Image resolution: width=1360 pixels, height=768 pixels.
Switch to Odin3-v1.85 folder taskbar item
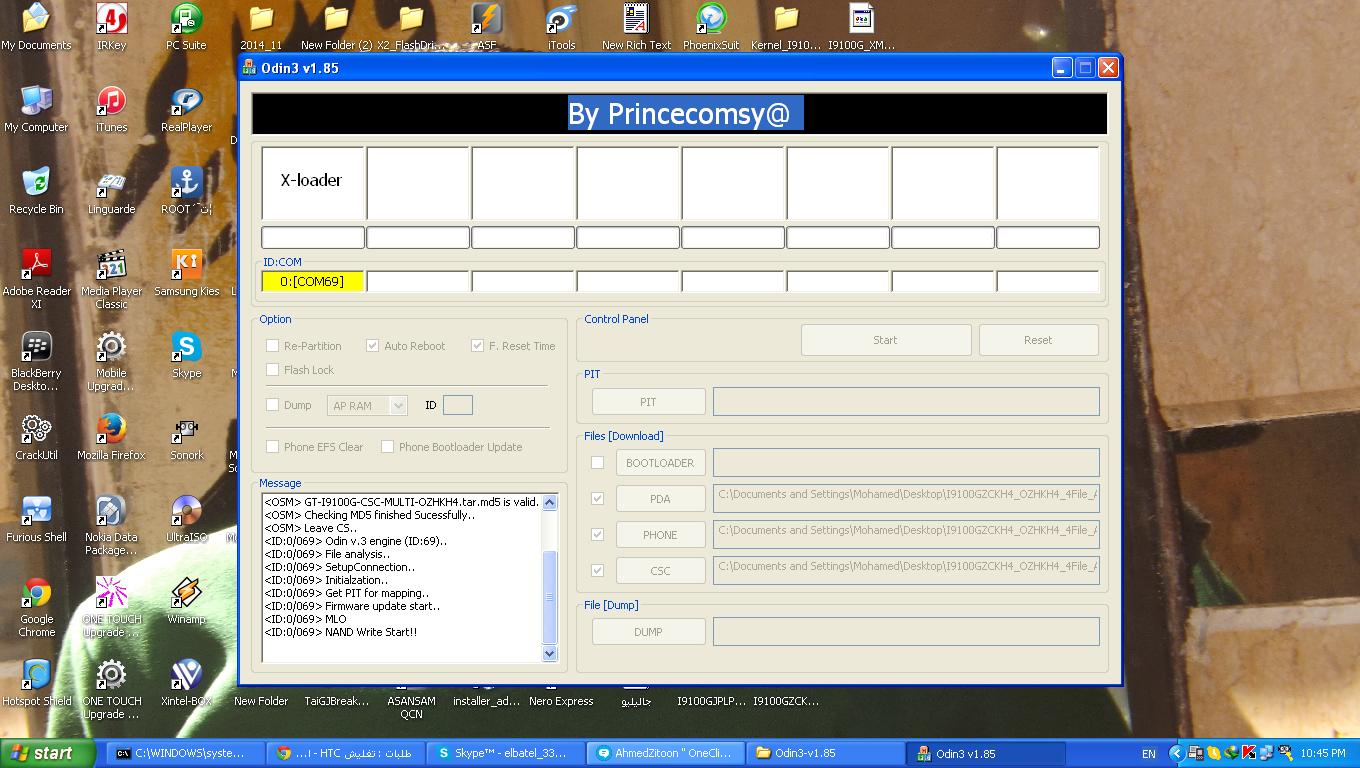(826, 754)
